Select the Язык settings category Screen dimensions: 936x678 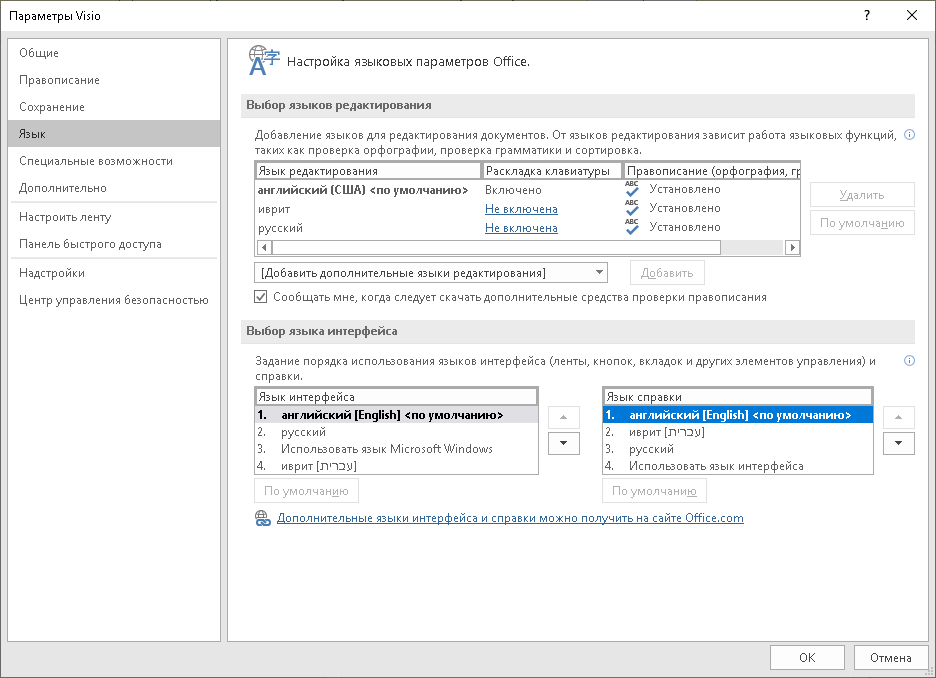[114, 134]
